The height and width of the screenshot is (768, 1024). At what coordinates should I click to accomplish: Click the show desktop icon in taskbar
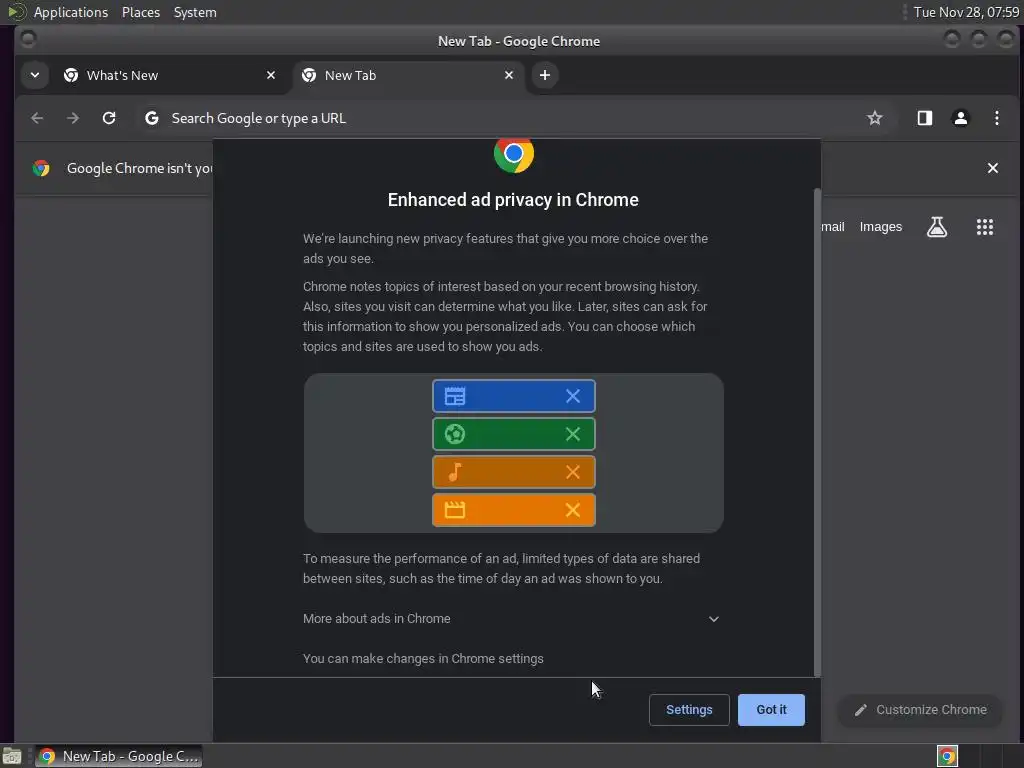click(12, 756)
